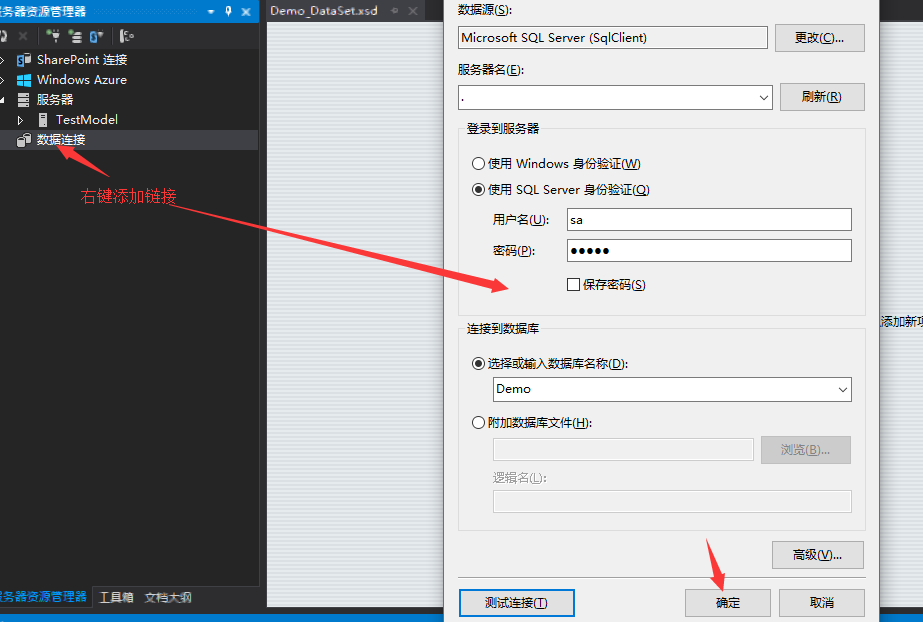This screenshot has height=622, width=923.
Task: Click the TestModel computer tower icon
Action: (42, 120)
